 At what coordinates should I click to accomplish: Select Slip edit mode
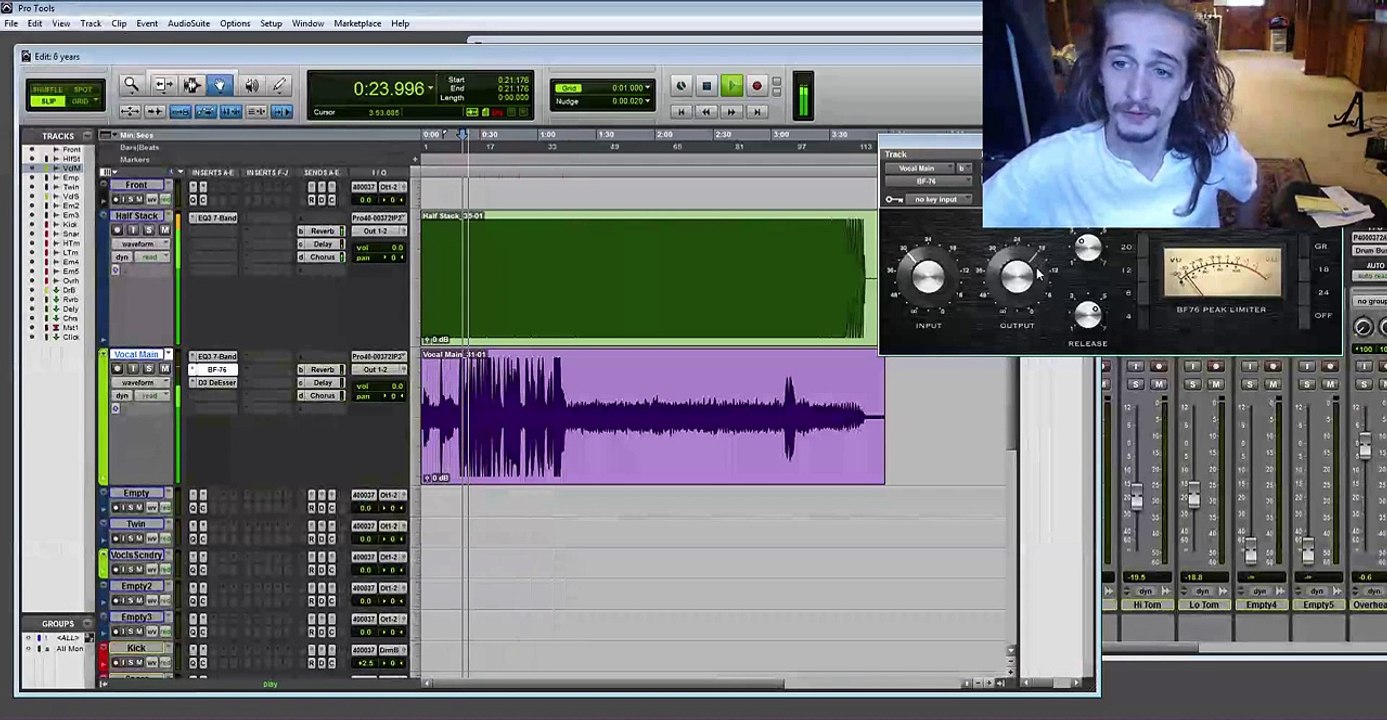[x=47, y=101]
